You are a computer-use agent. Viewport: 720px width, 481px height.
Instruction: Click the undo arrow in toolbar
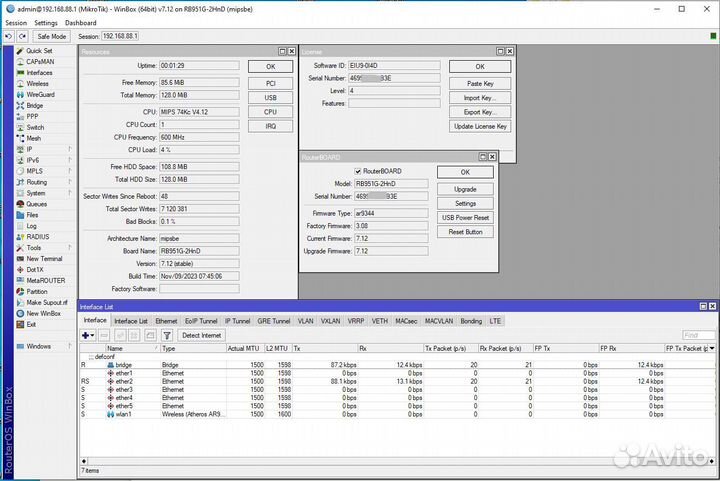coord(8,36)
